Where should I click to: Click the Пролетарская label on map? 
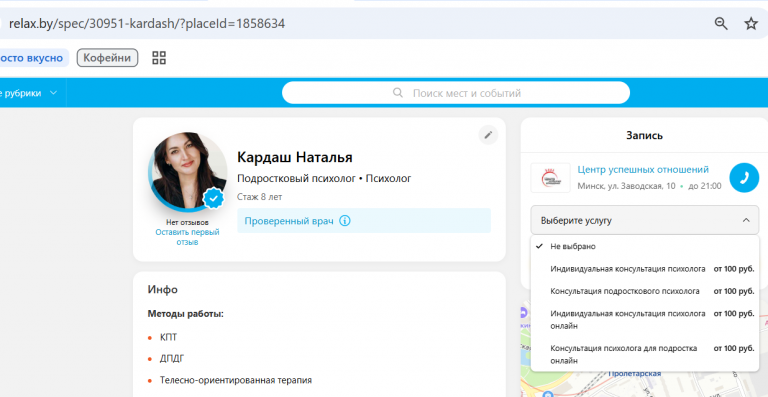click(x=635, y=374)
